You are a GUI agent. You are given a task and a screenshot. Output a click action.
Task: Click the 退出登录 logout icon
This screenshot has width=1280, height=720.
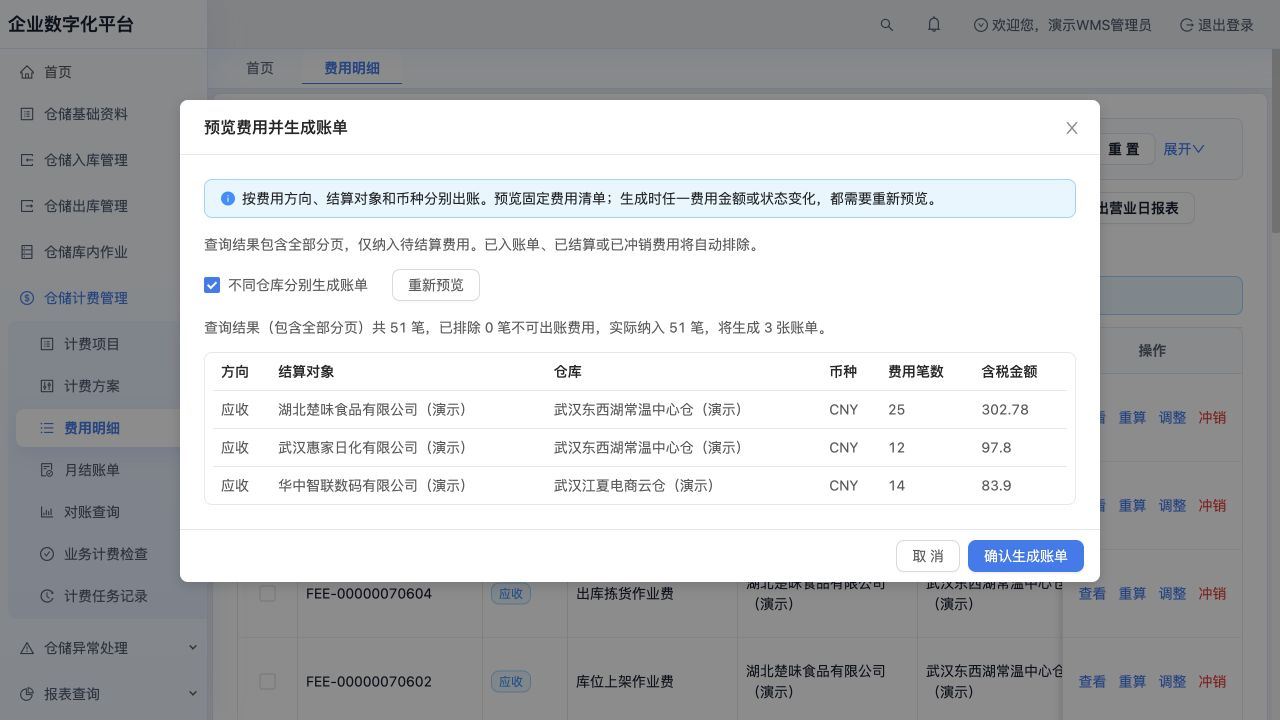1187,25
